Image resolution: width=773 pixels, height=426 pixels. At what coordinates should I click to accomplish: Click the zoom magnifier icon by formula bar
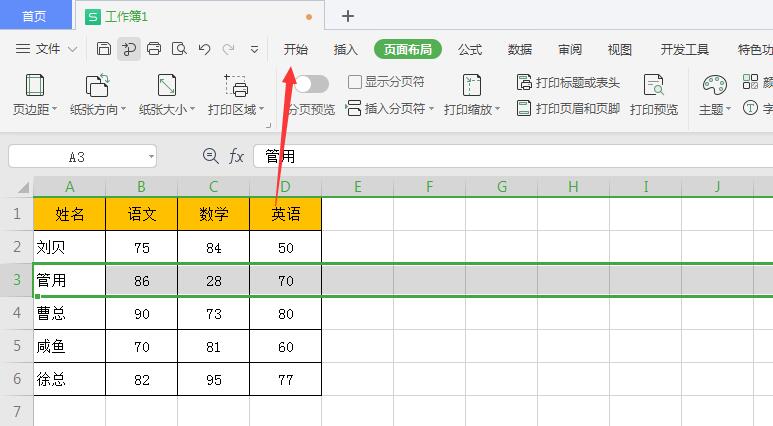click(211, 156)
